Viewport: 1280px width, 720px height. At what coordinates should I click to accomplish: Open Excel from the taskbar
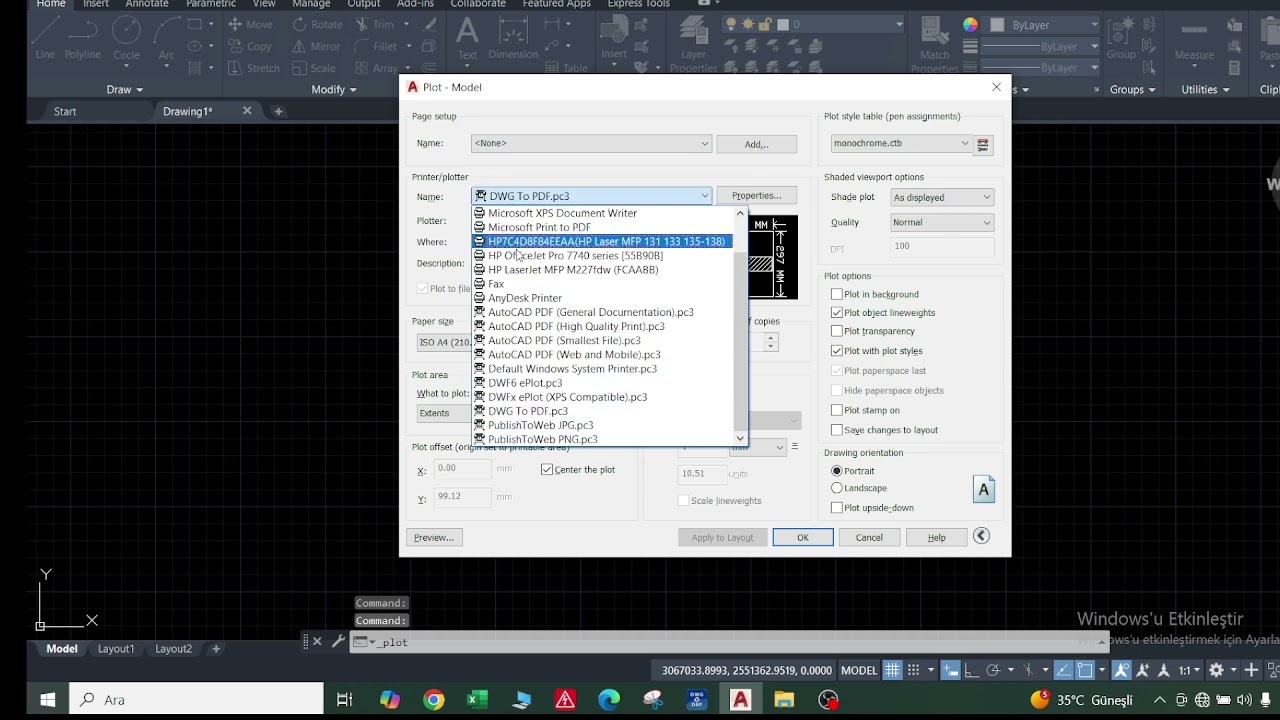(x=477, y=700)
